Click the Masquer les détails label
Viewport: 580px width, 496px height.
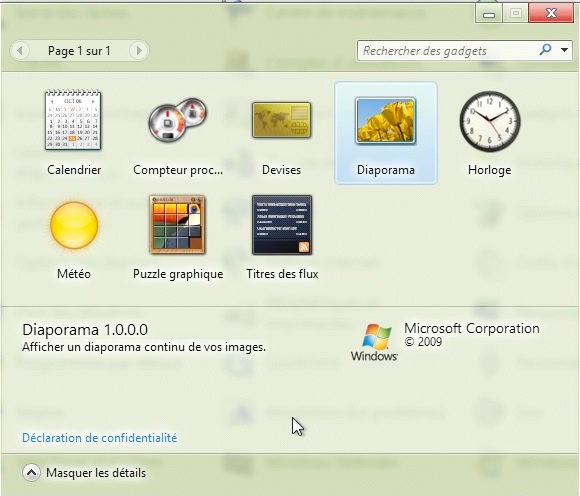pos(96,473)
